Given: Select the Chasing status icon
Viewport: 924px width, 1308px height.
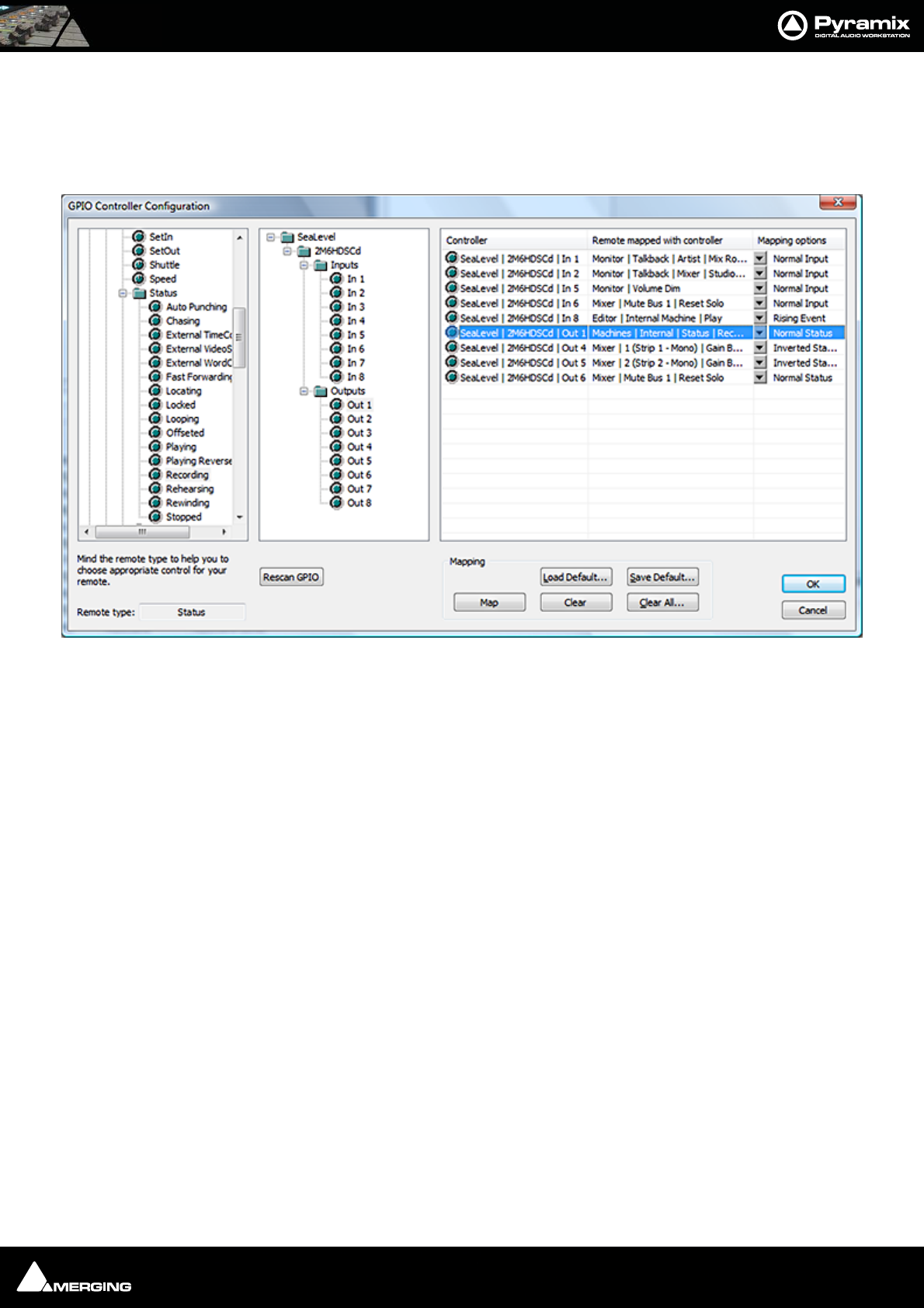Looking at the screenshot, I should [155, 320].
